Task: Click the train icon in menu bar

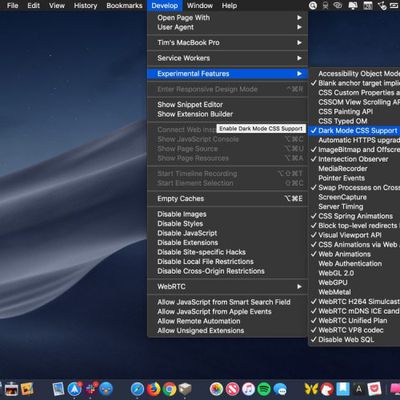Action: click(326, 6)
